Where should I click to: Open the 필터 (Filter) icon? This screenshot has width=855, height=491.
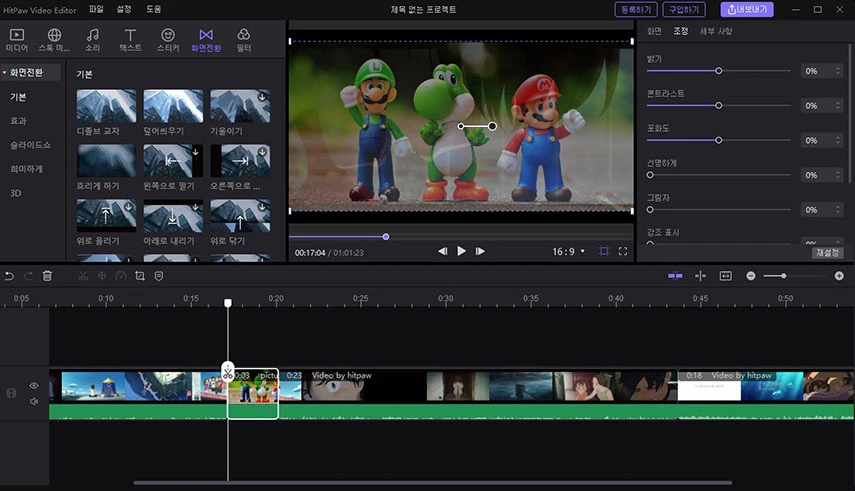[244, 35]
